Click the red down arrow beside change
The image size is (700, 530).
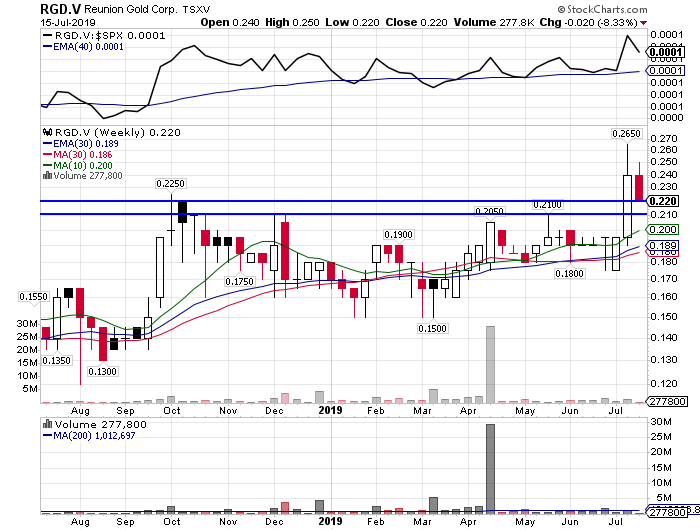(x=643, y=23)
